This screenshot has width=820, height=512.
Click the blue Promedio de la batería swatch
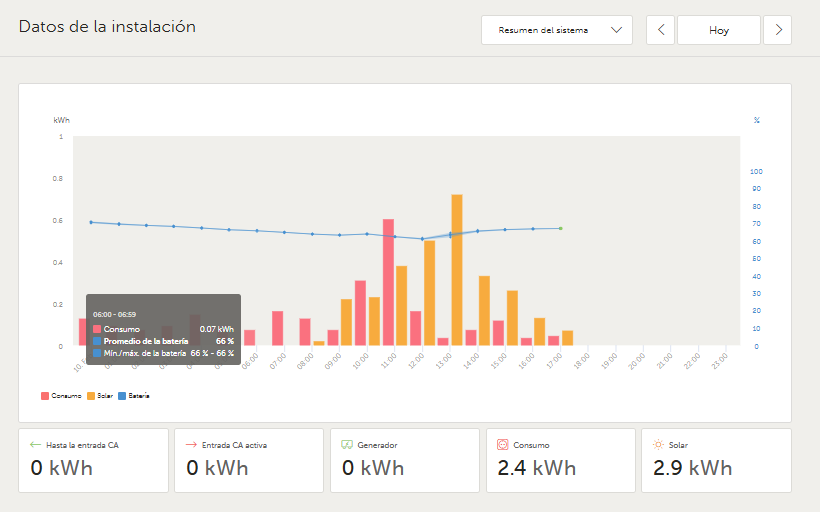(x=97, y=341)
